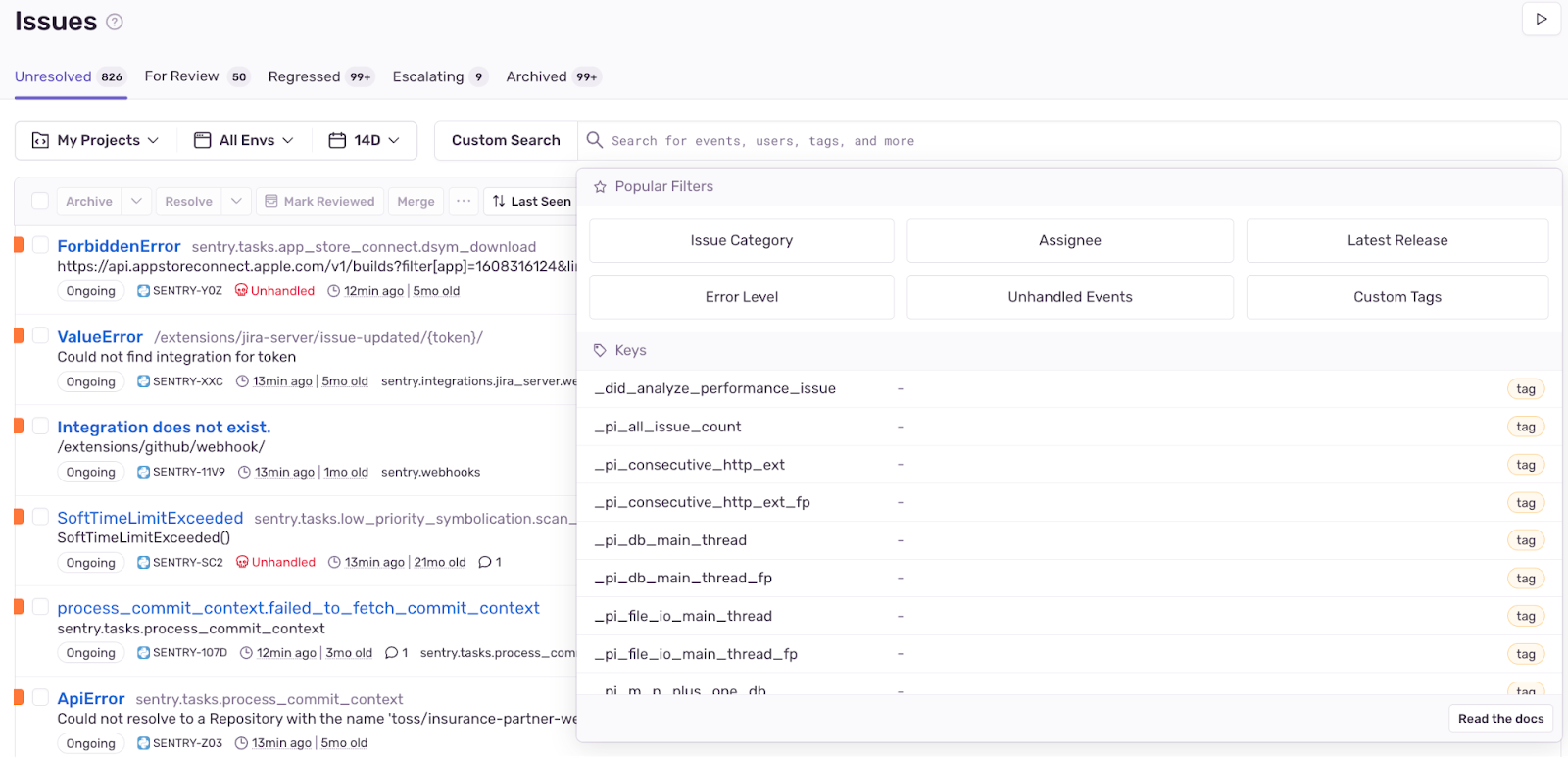Click the help question mark beside Issues
This screenshot has width=1568, height=758.
click(x=115, y=22)
